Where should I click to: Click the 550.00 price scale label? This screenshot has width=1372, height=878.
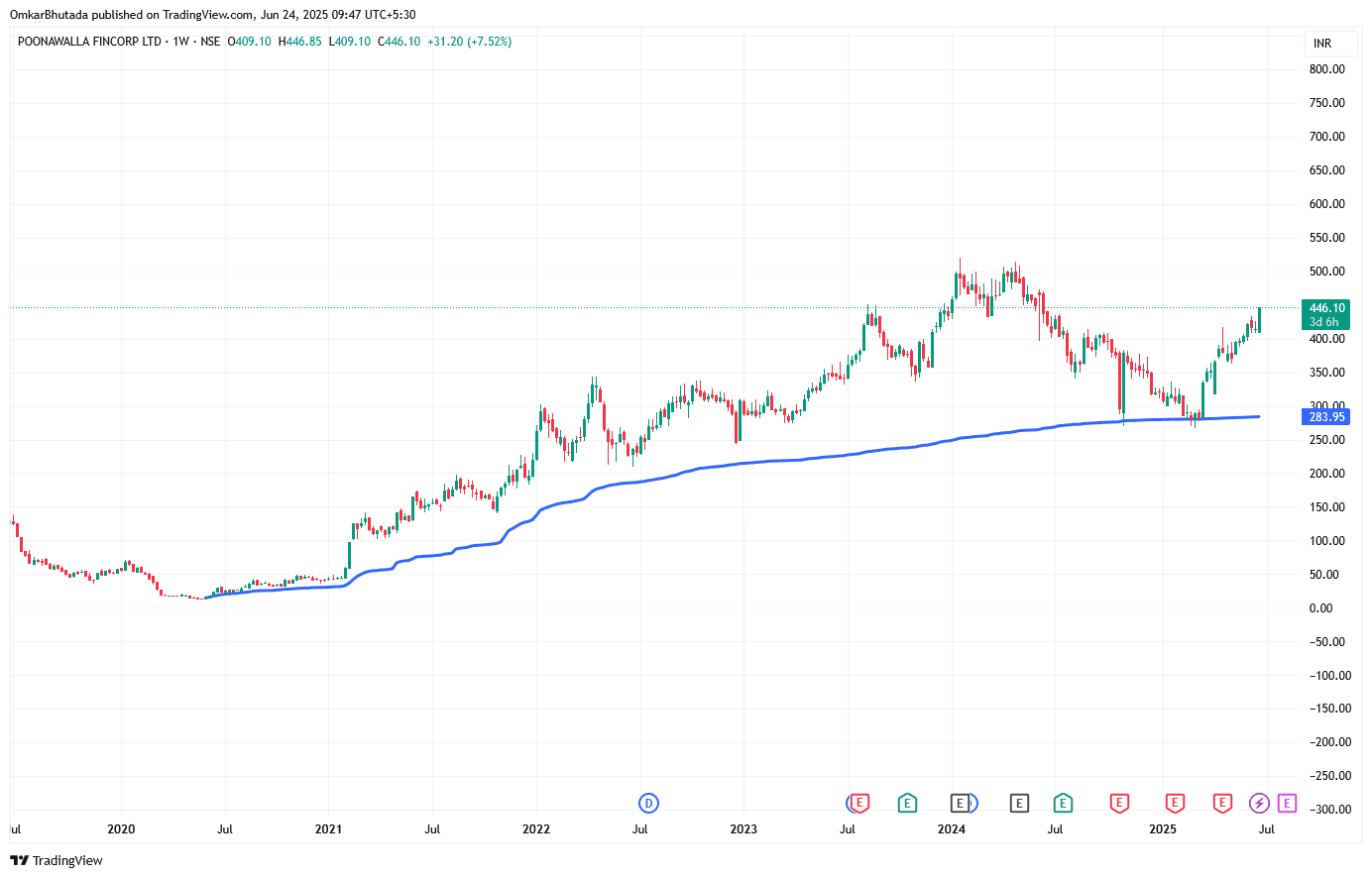(x=1326, y=238)
